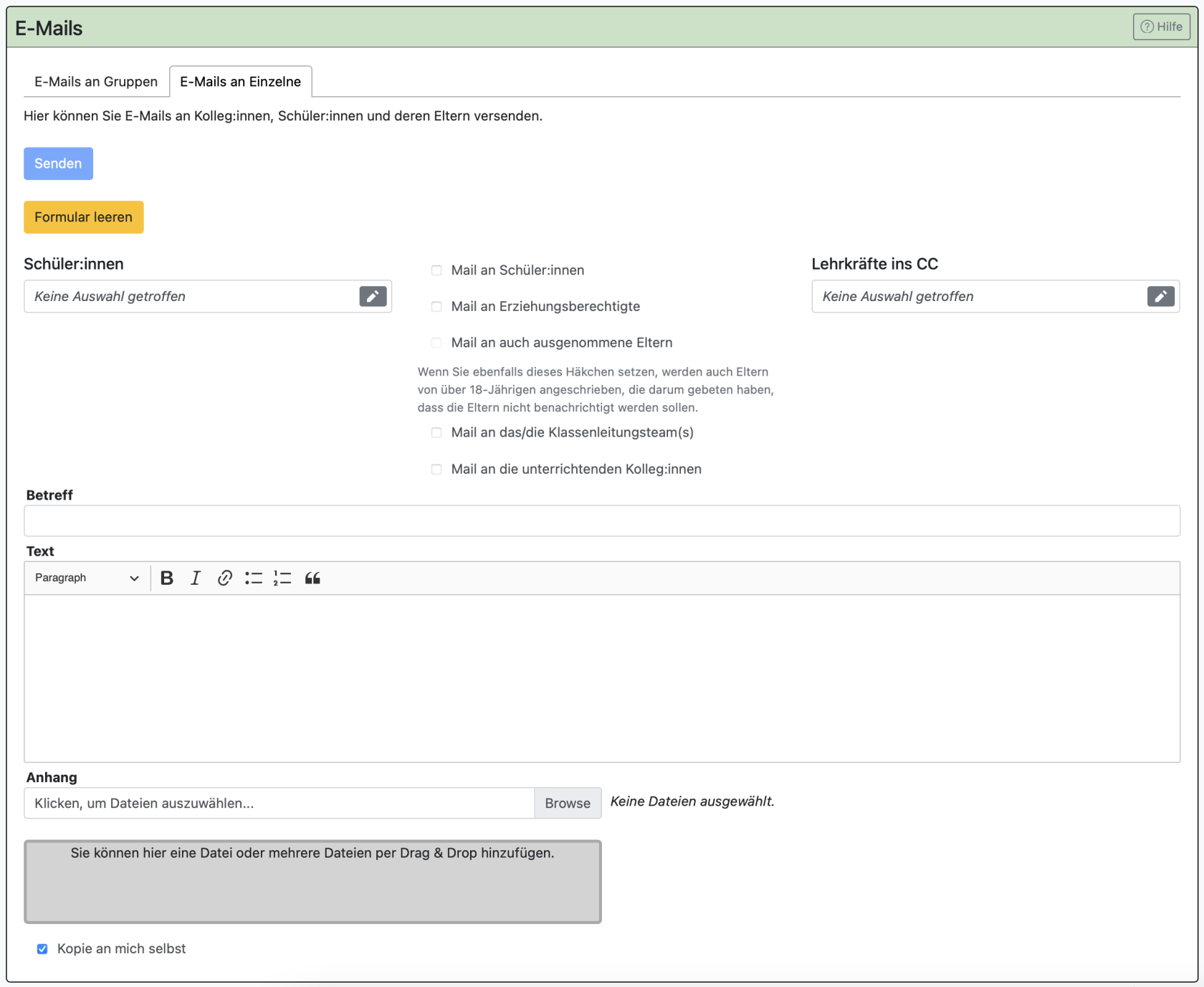
Task: Apply italic formatting in editor toolbar
Action: 195,578
